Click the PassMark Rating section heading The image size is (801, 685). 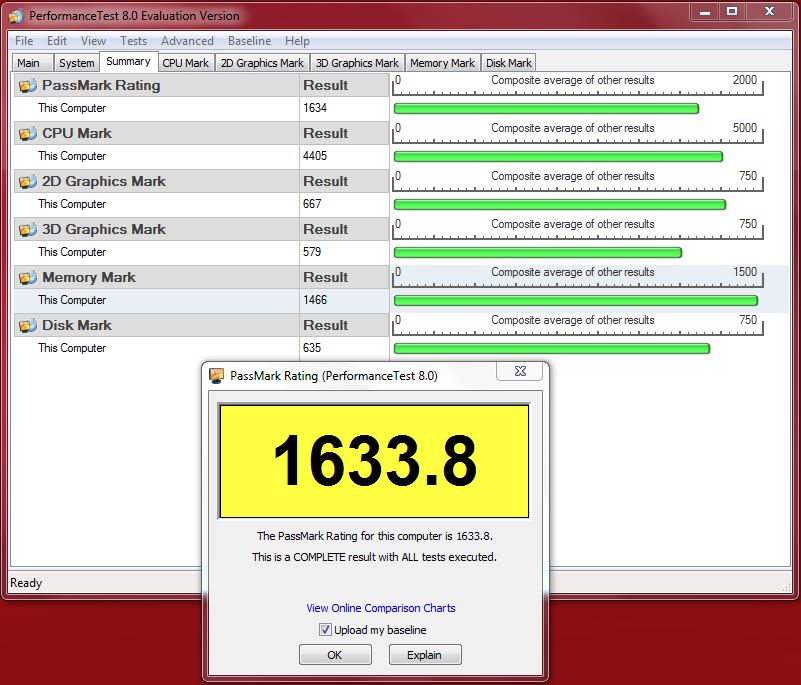tap(101, 85)
